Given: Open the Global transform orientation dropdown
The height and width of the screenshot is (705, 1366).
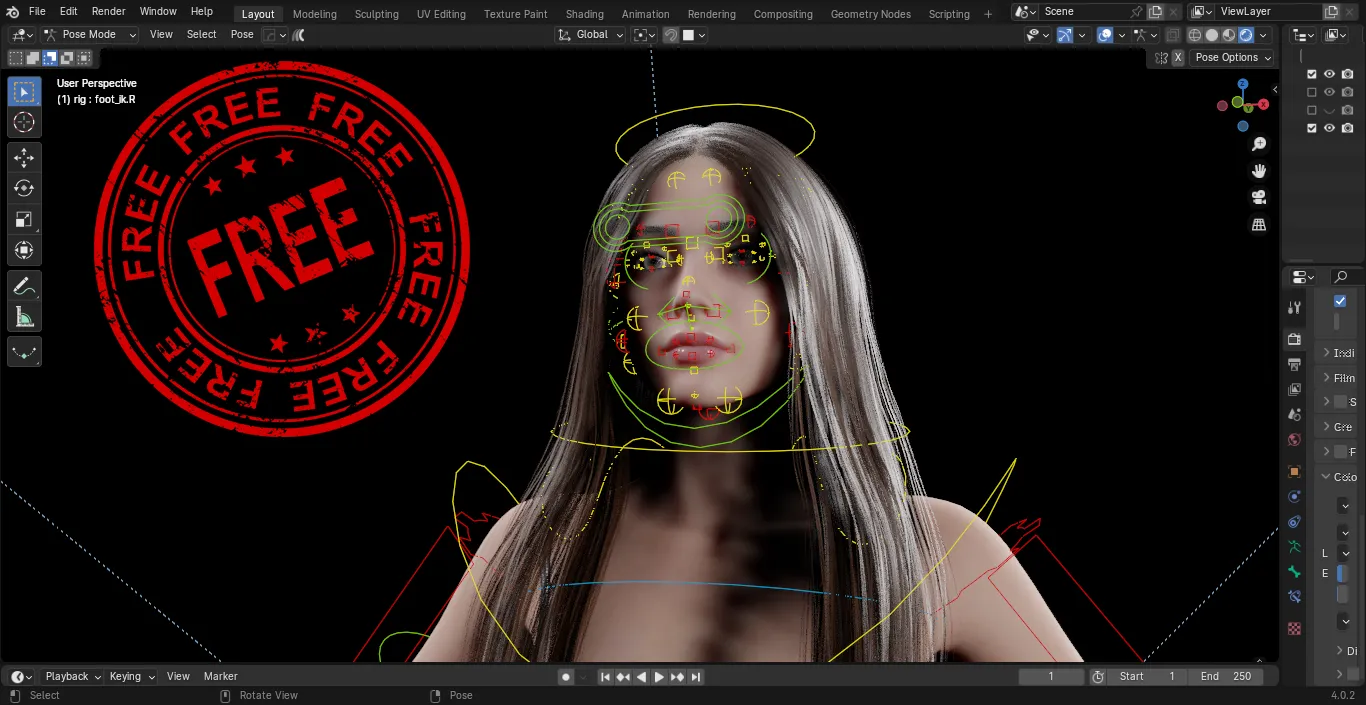Looking at the screenshot, I should [x=589, y=35].
